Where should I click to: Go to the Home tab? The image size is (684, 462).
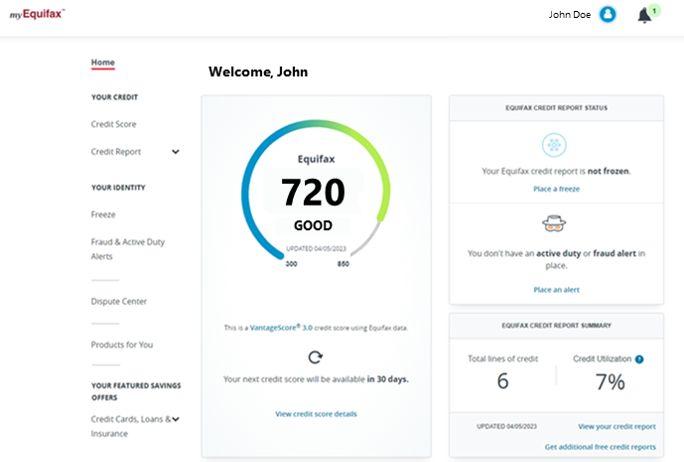pos(103,62)
